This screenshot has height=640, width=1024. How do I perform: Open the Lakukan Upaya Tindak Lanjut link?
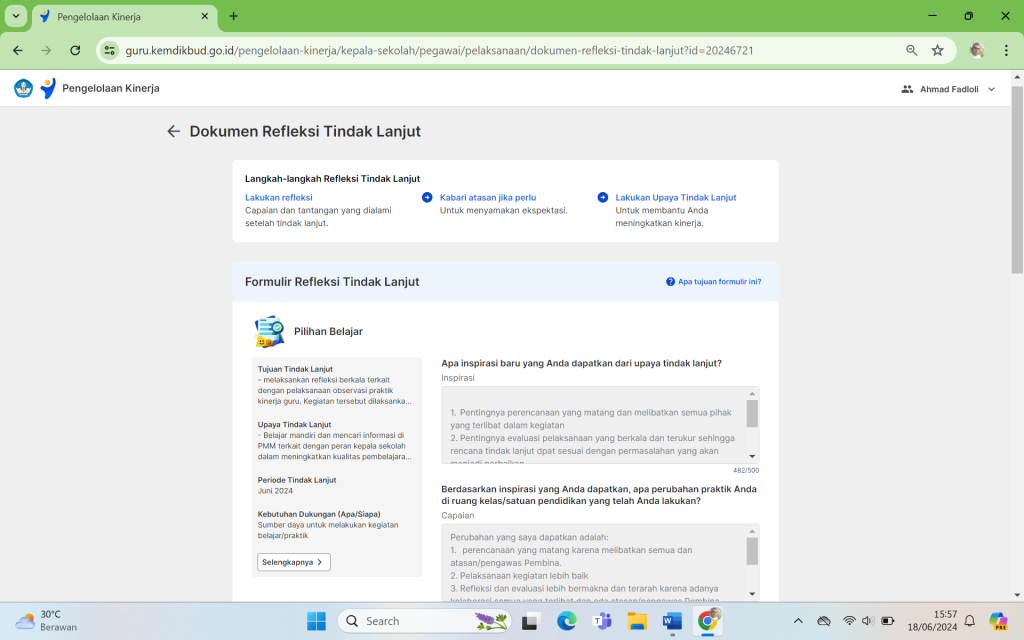pos(675,197)
